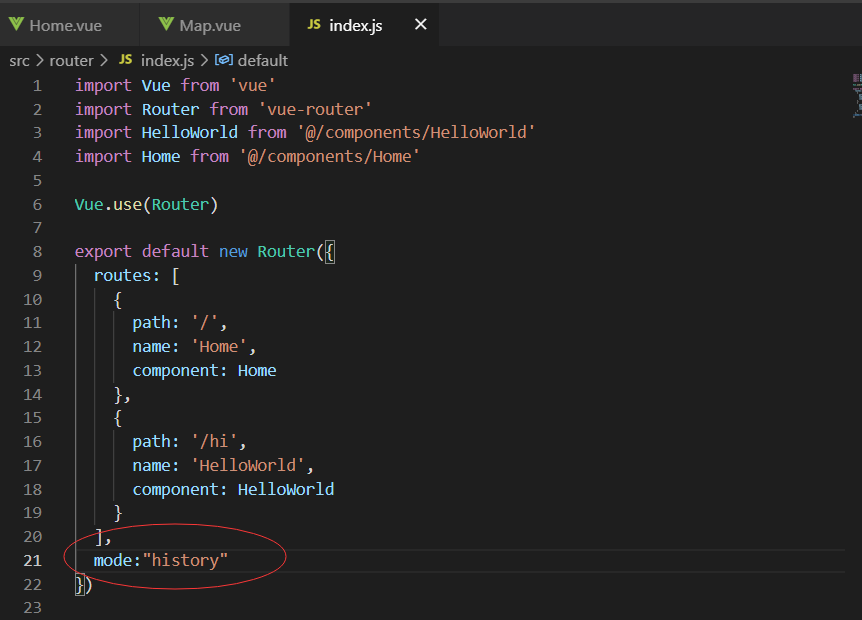
Task: Click 'mode' property on line 21
Action: (113, 561)
